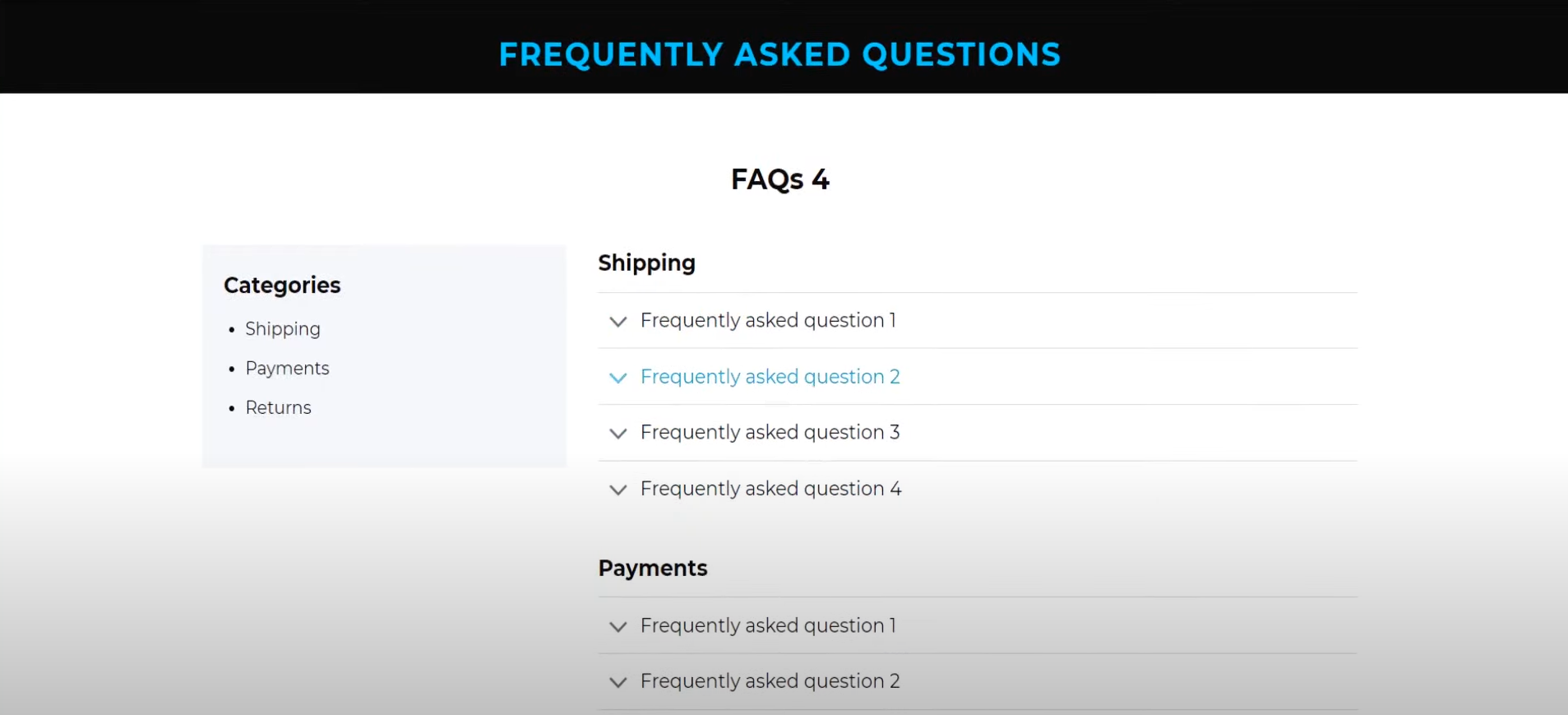Screen dimensions: 1568x715
Task: Click the blue chevron beside Shipping question 2
Action: (x=618, y=378)
